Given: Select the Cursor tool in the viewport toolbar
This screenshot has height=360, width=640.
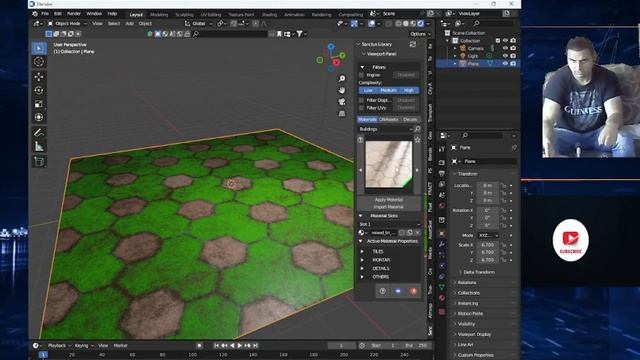Looking at the screenshot, I should click(39, 62).
